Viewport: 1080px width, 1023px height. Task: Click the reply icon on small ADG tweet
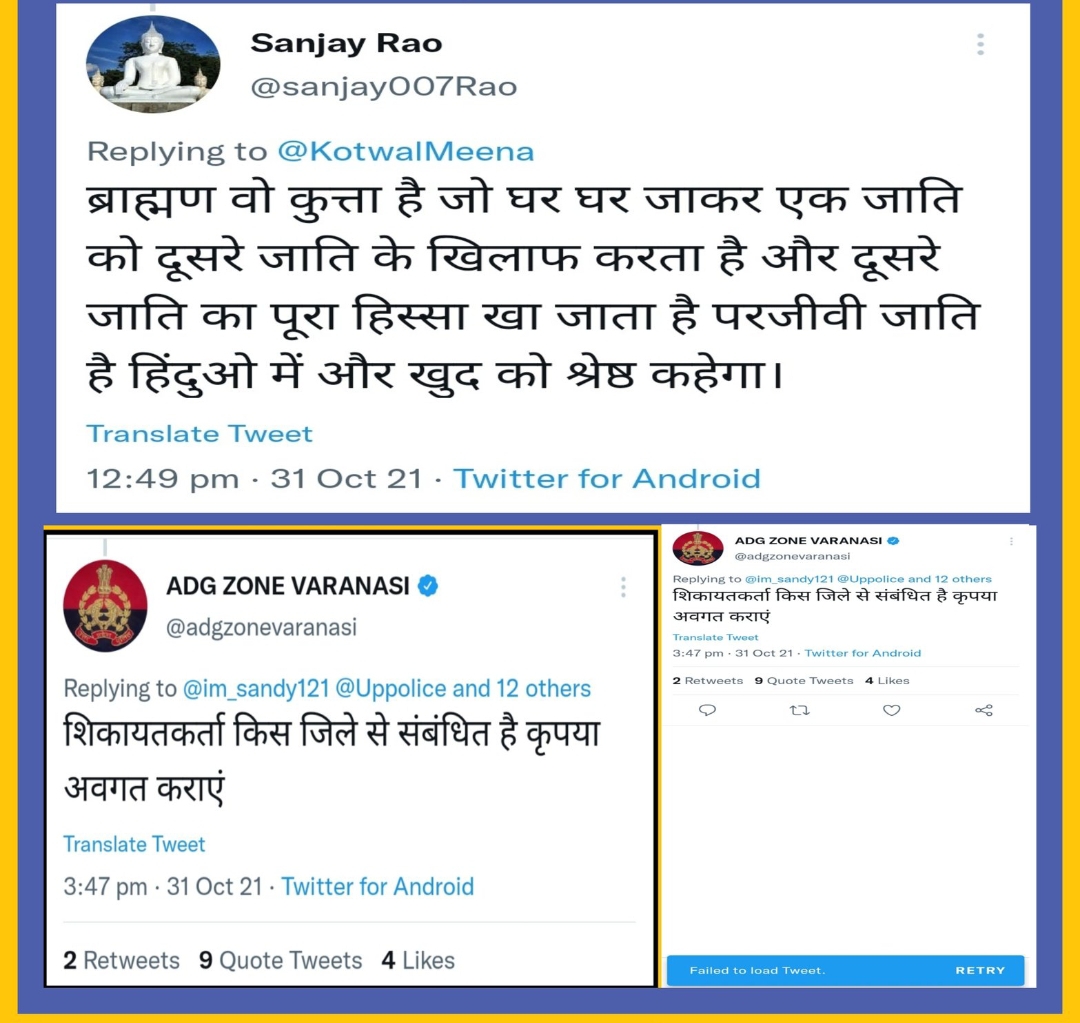(x=707, y=710)
